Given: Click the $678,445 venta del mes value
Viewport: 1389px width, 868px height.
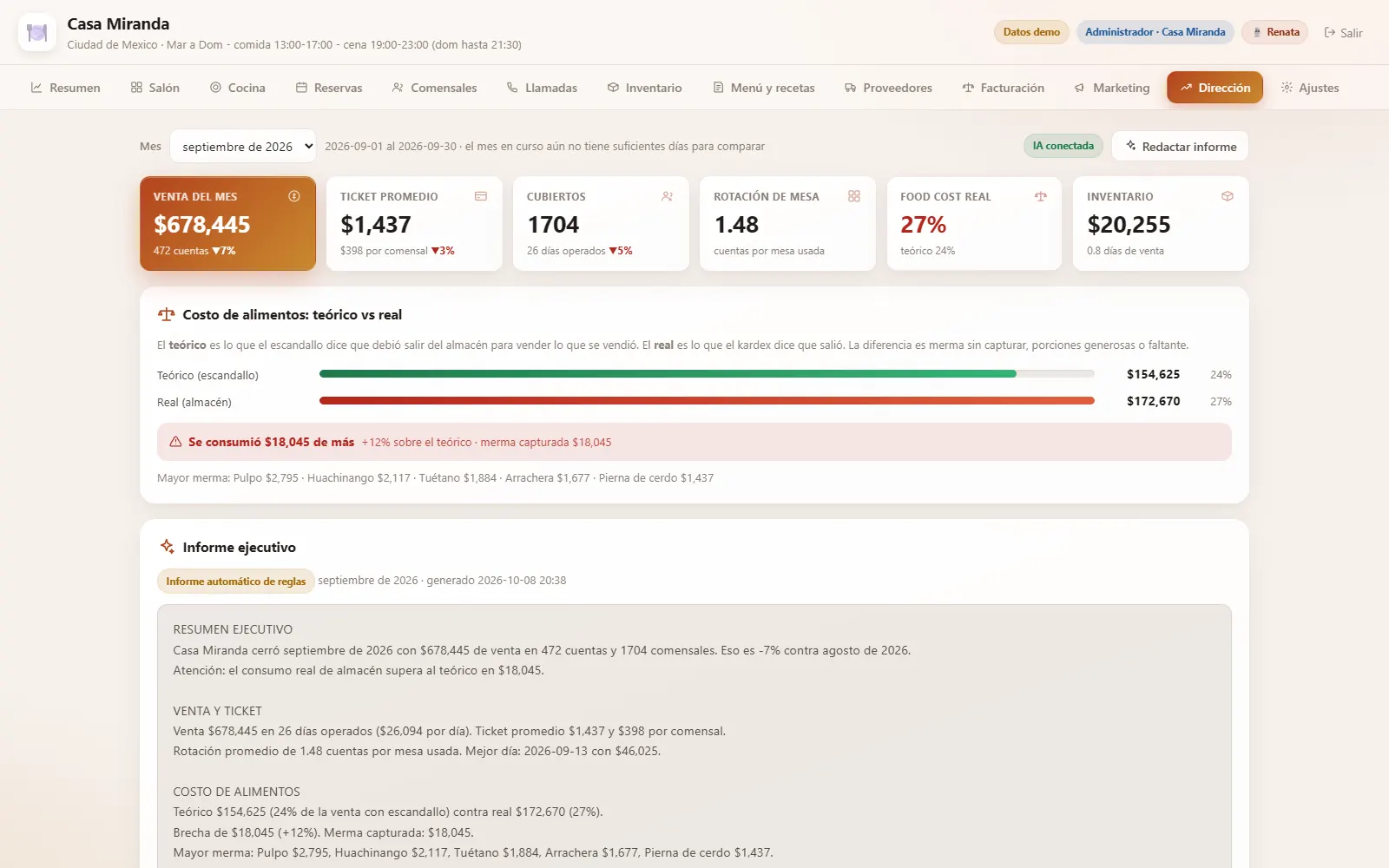Looking at the screenshot, I should click(202, 225).
